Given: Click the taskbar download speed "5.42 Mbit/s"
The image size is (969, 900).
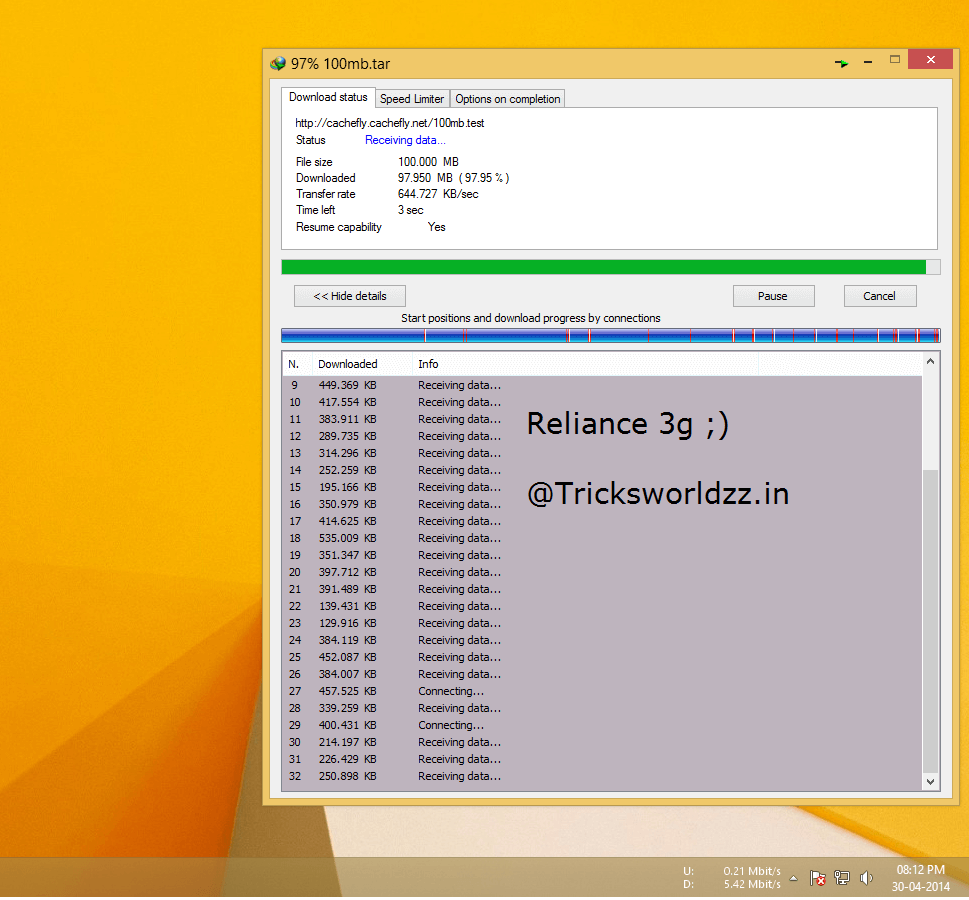Looking at the screenshot, I should point(752,885).
